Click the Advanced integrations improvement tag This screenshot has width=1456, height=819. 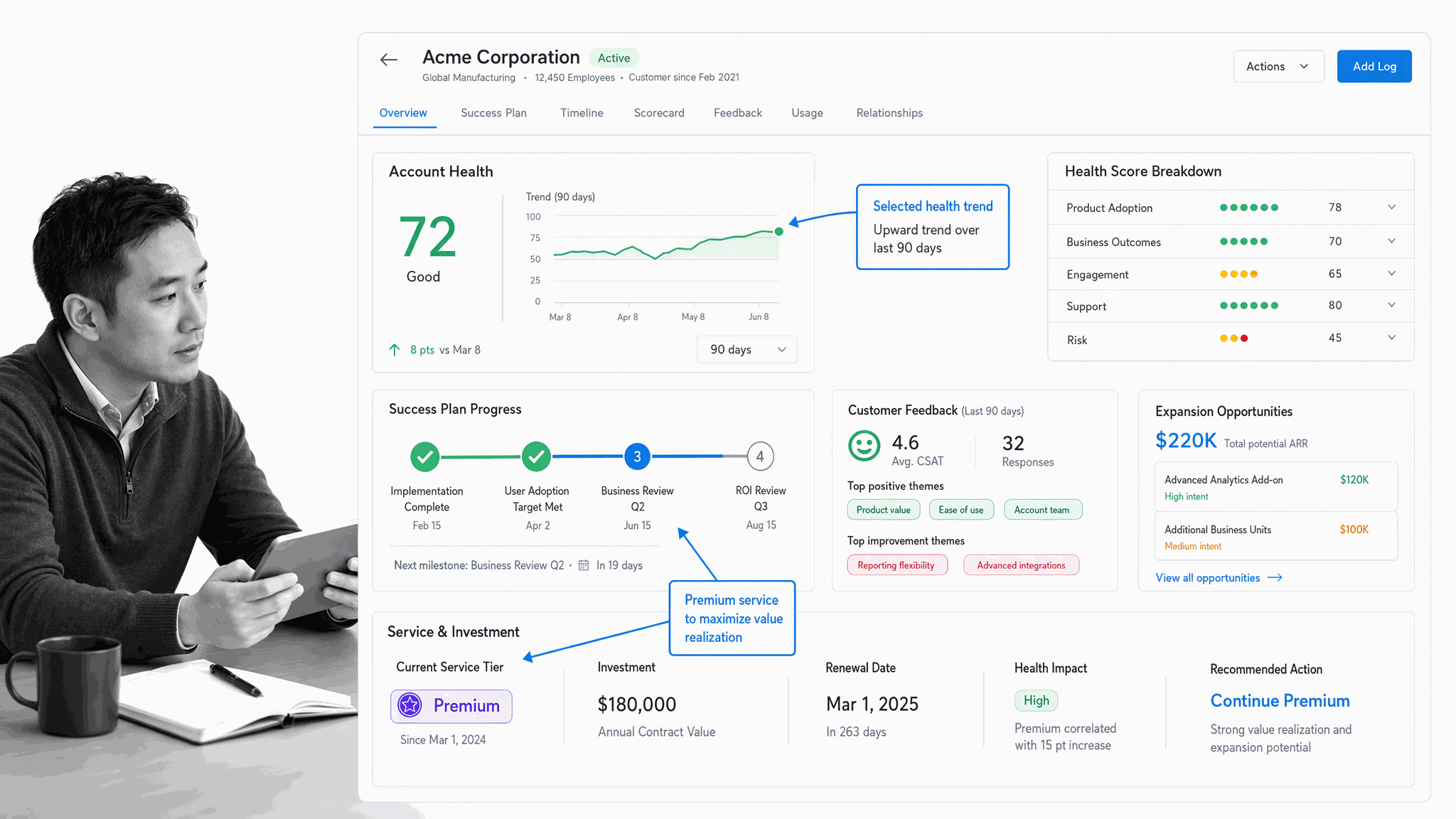[1021, 565]
